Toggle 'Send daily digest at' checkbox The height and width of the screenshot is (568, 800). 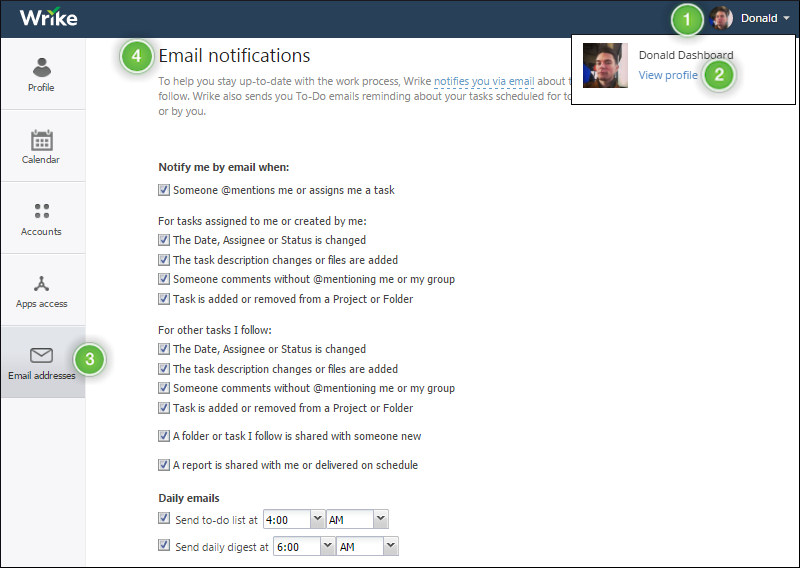click(164, 545)
